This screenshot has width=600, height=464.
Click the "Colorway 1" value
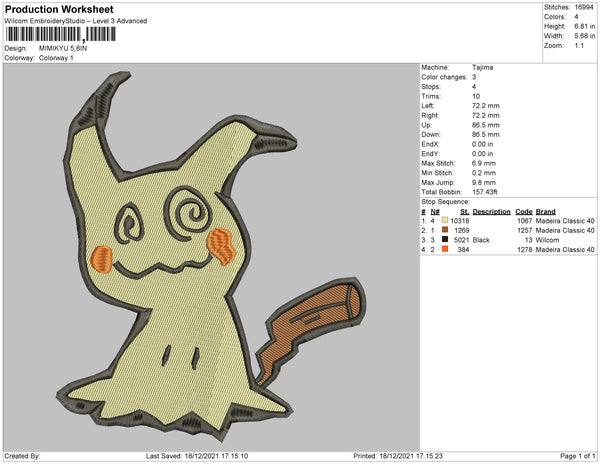[56, 58]
